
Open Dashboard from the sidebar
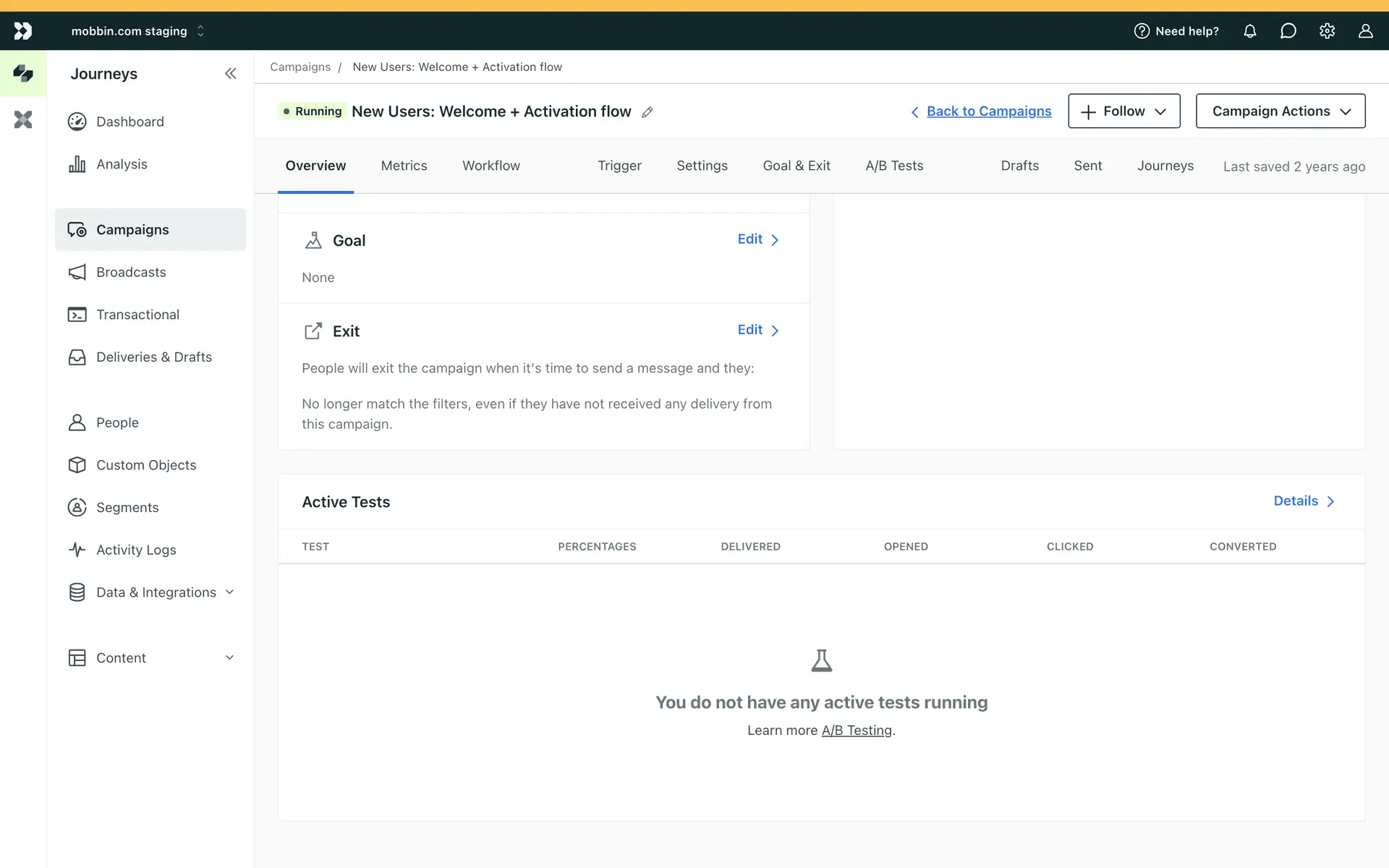(x=129, y=122)
